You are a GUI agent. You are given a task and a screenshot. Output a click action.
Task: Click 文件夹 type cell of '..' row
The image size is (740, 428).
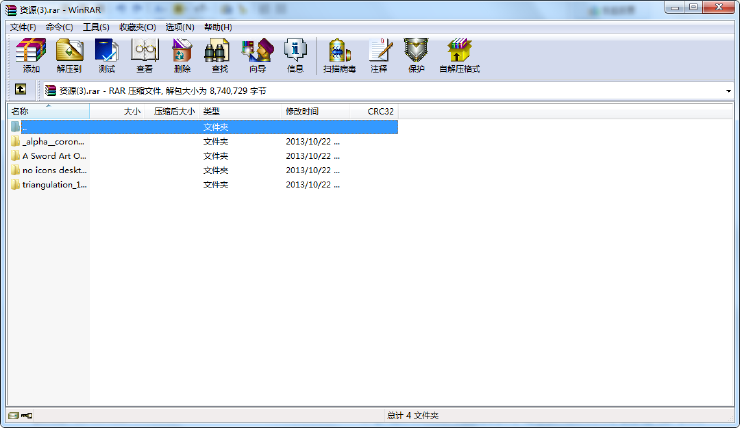pos(216,127)
